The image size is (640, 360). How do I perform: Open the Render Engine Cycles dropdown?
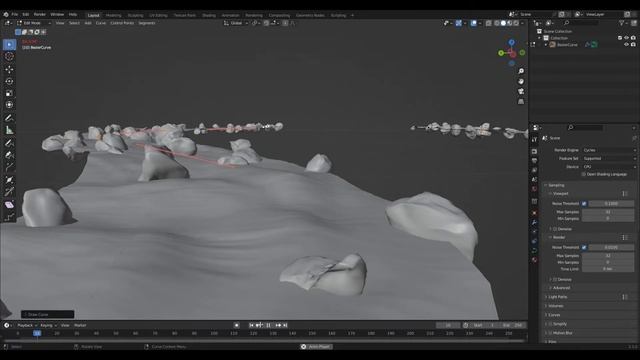(x=609, y=150)
